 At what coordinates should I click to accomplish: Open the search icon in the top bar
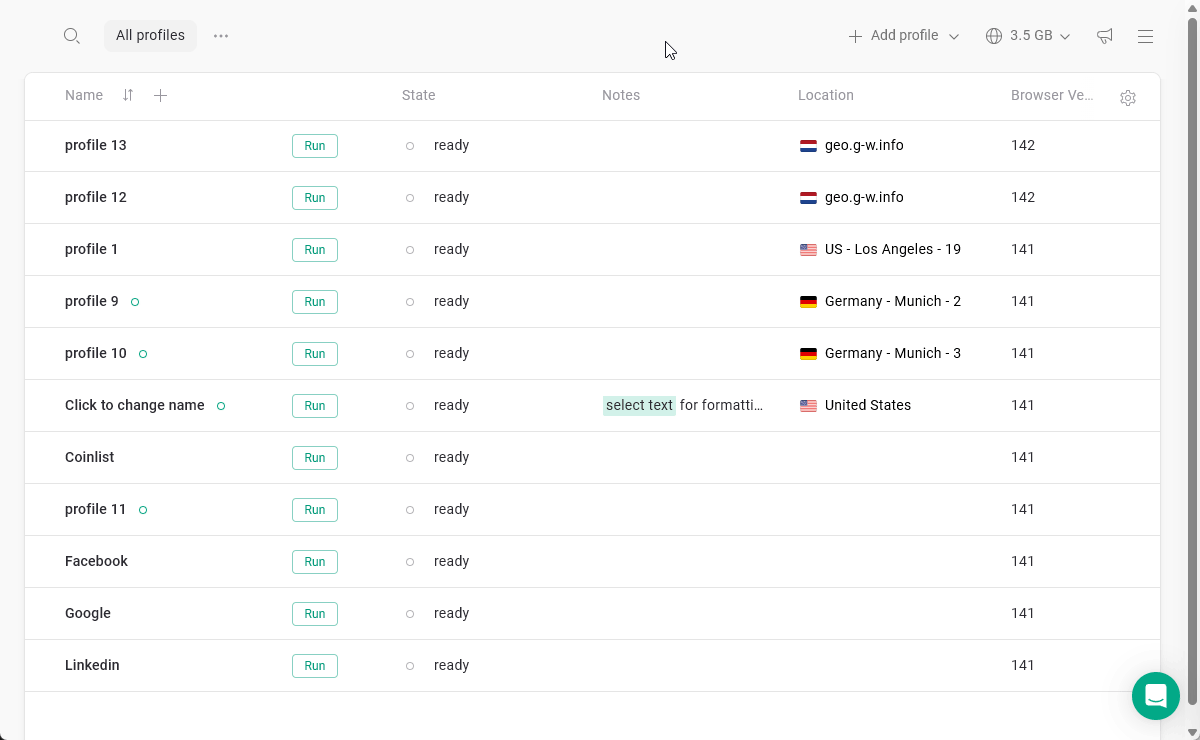[72, 35]
